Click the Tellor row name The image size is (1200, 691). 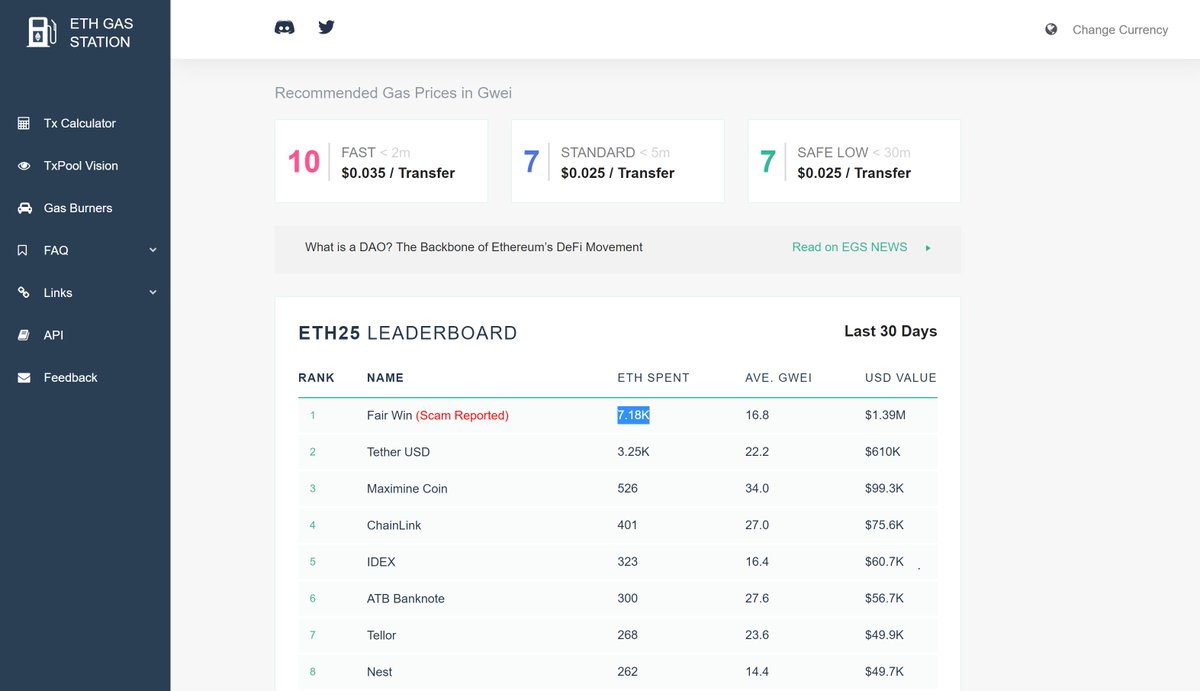coord(381,635)
